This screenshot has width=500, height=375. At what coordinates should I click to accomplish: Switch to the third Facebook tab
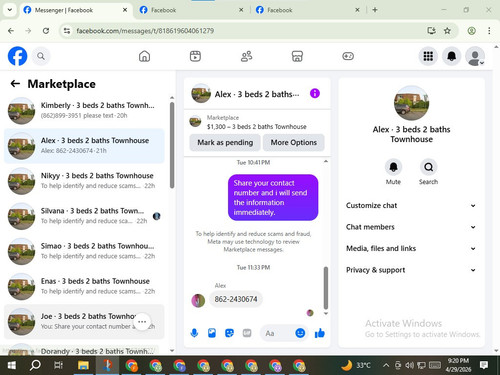coord(308,10)
